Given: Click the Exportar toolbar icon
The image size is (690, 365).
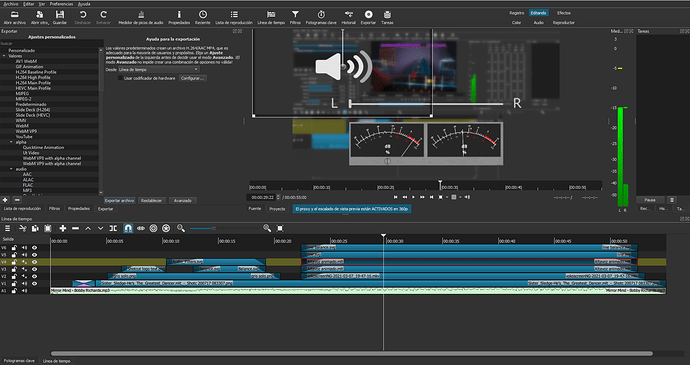Looking at the screenshot, I should coord(368,15).
